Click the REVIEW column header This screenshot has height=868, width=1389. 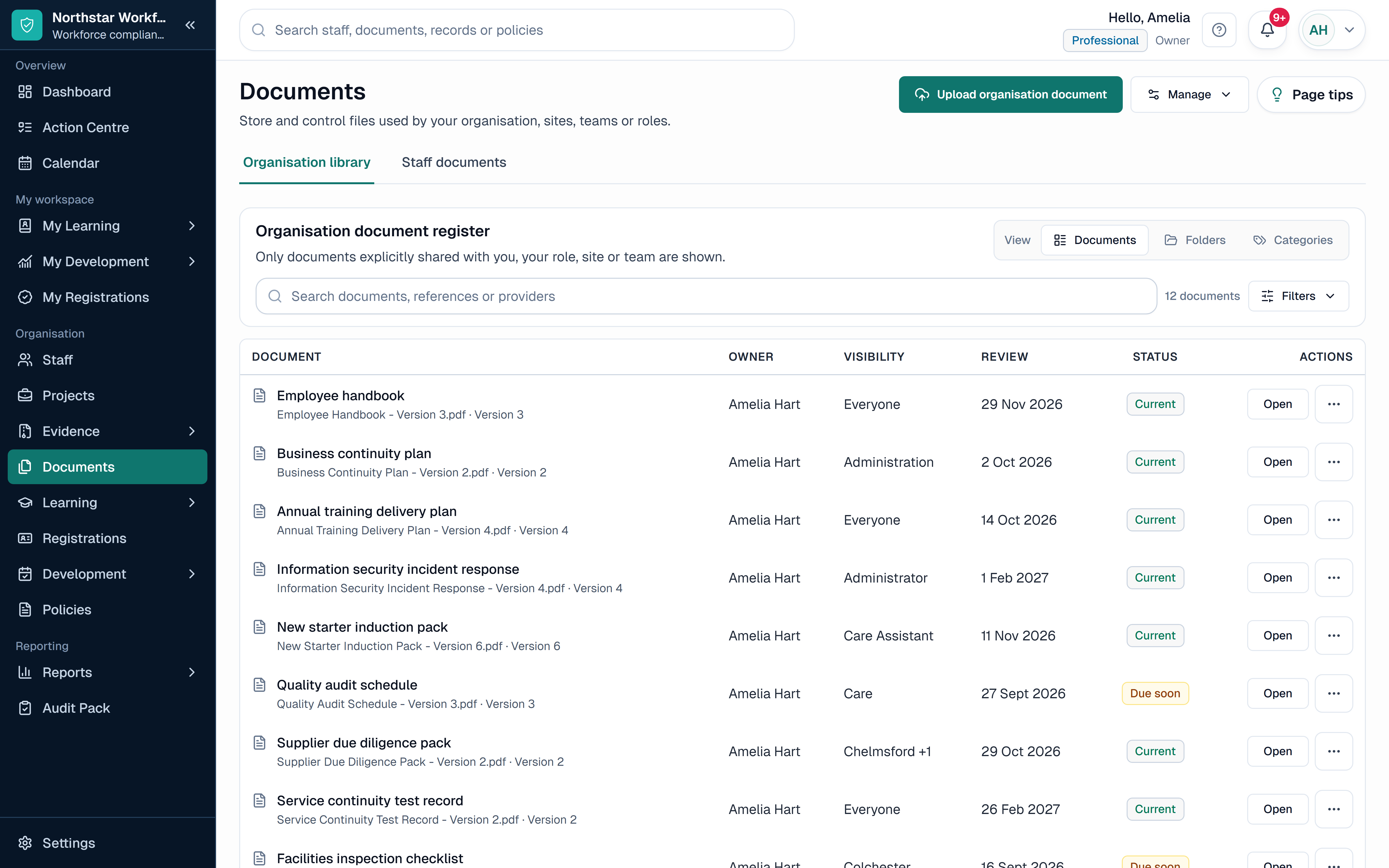tap(1004, 357)
